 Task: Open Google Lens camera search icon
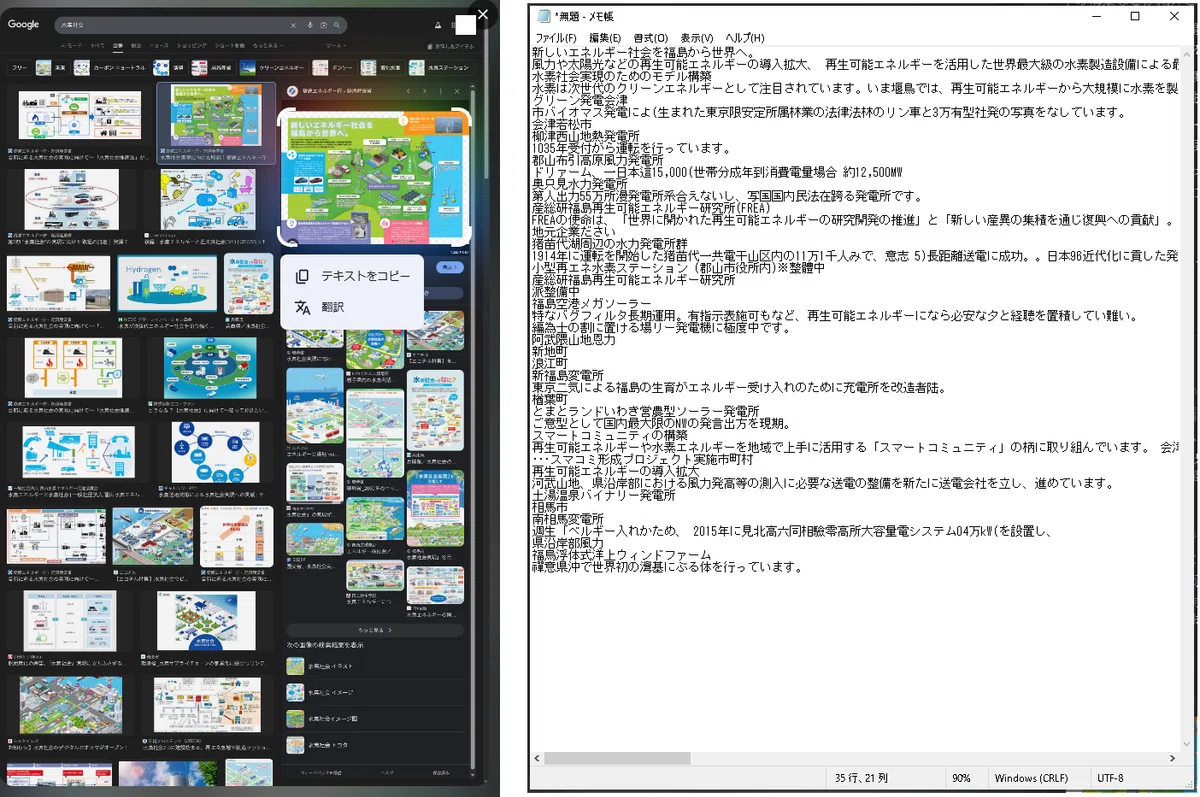click(323, 25)
